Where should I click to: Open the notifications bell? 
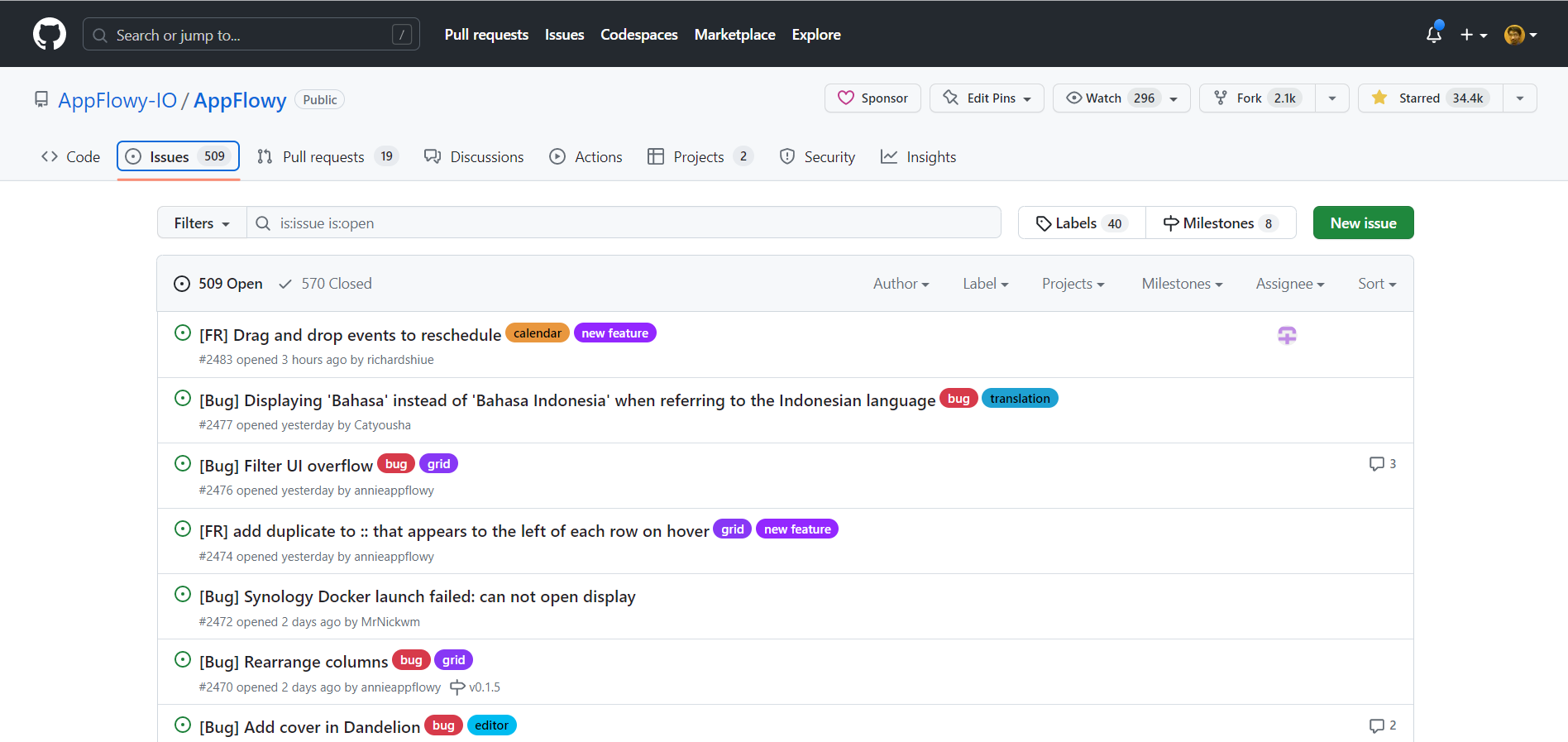pos(1434,34)
